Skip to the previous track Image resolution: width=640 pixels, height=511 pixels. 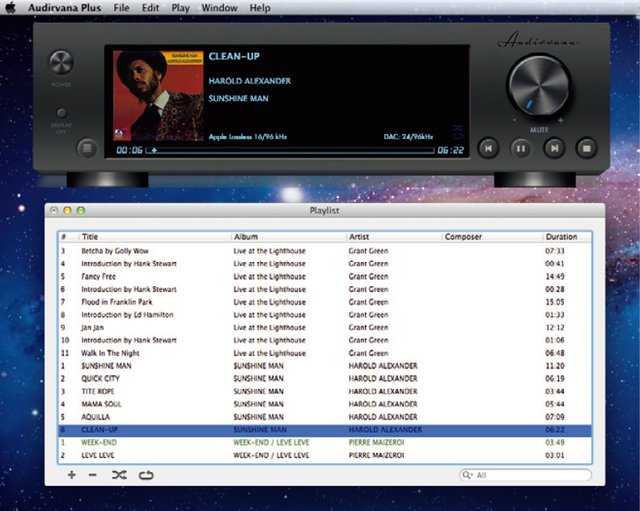click(x=488, y=148)
